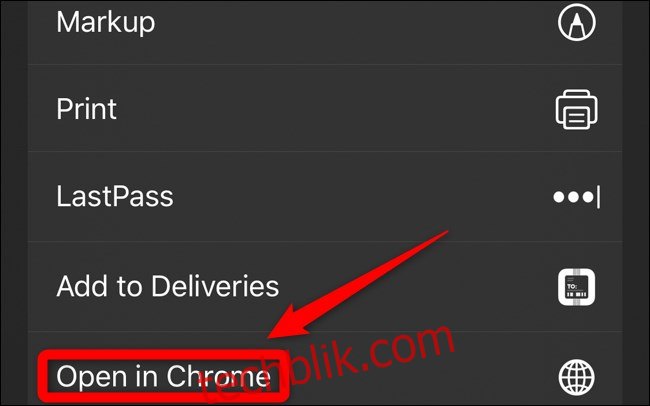Choose the Print action label
The image size is (650, 406).
click(x=86, y=109)
